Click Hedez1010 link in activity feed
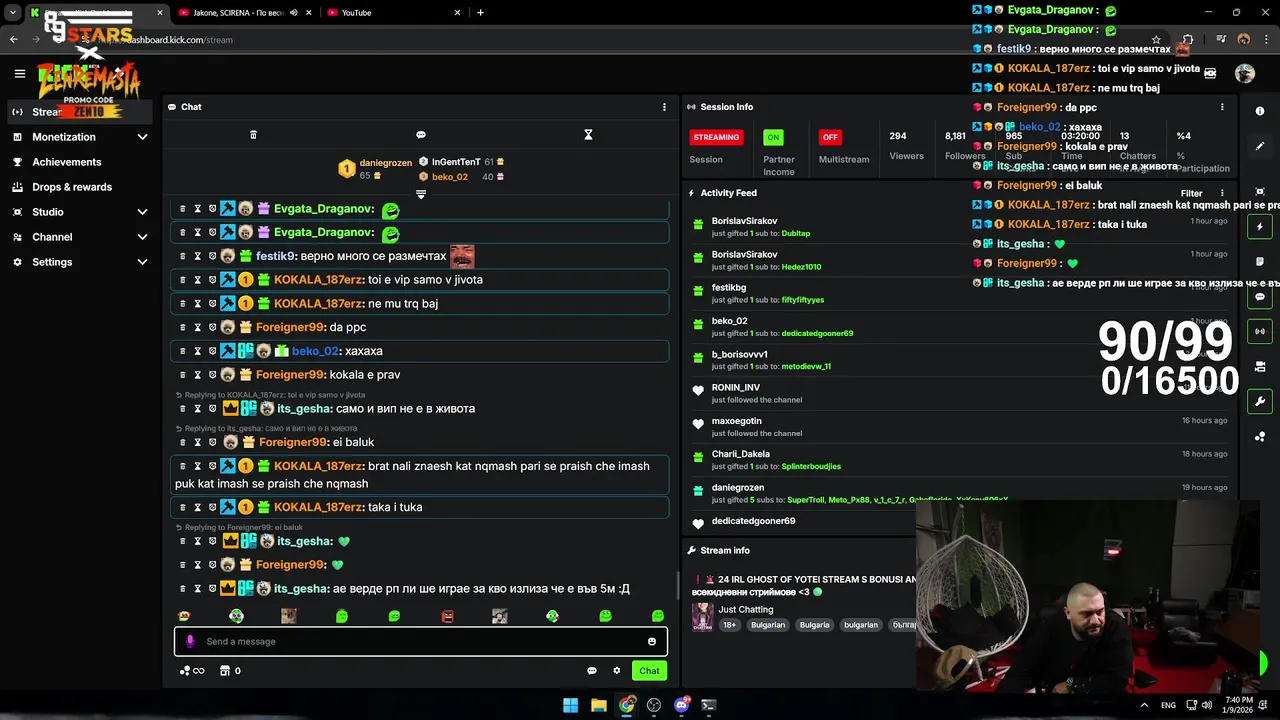Image resolution: width=1280 pixels, height=720 pixels. 801,267
